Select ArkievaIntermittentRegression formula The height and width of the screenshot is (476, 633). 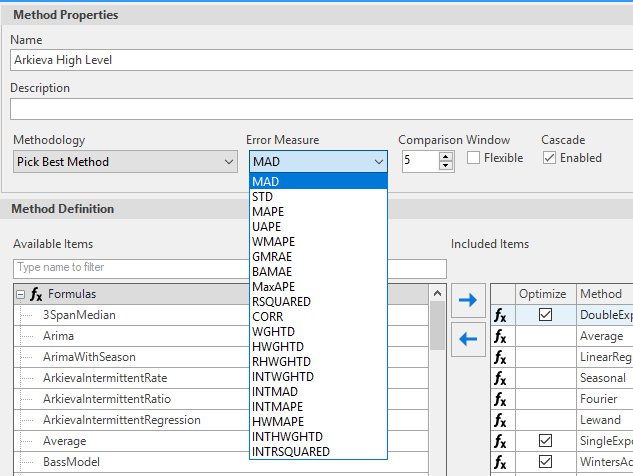point(122,420)
